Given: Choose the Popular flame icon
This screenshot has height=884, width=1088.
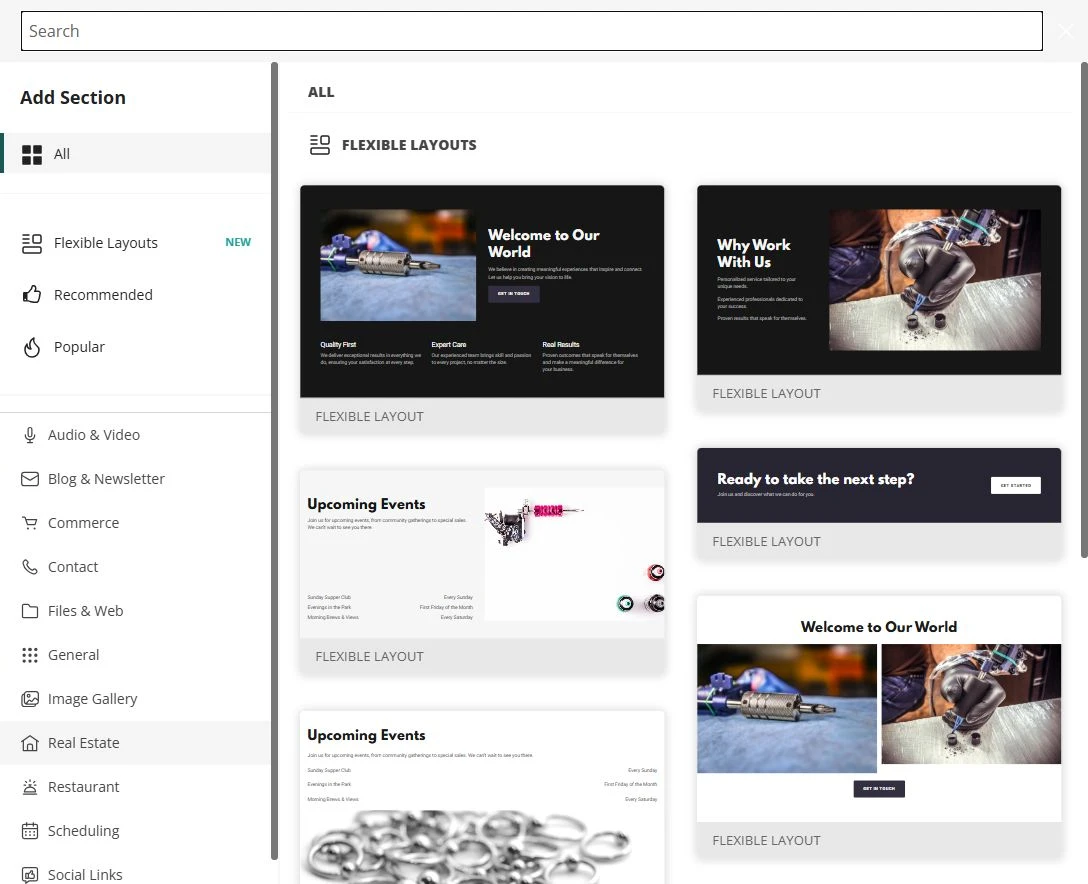Looking at the screenshot, I should (x=32, y=347).
